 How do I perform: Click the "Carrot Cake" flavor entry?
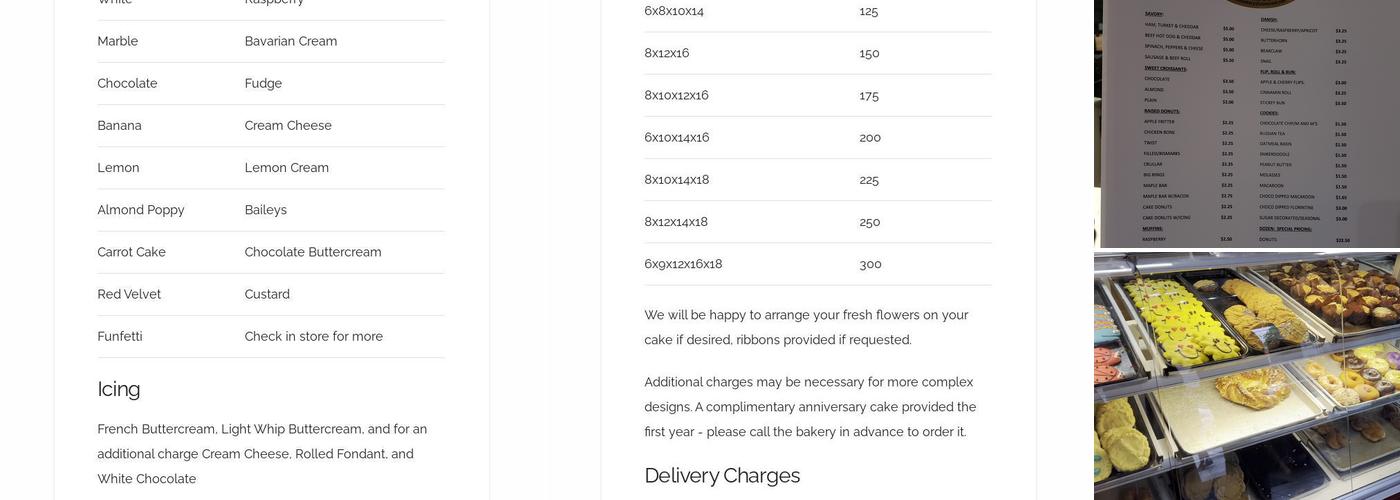(132, 252)
